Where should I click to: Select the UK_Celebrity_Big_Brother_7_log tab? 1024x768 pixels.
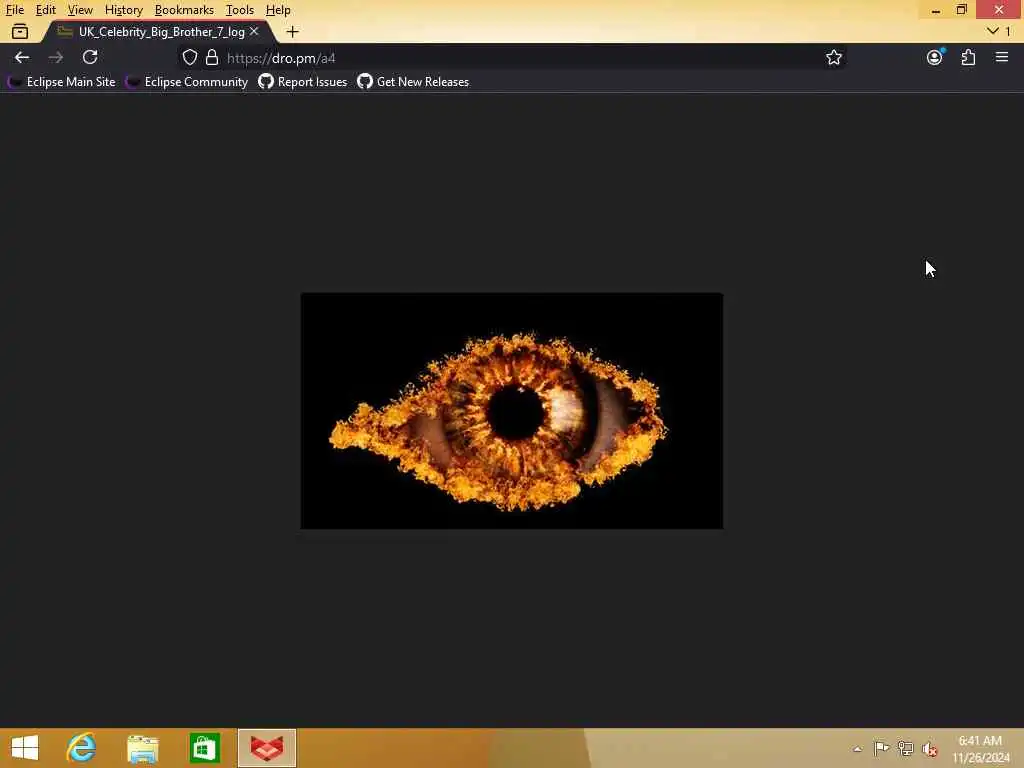pos(161,31)
